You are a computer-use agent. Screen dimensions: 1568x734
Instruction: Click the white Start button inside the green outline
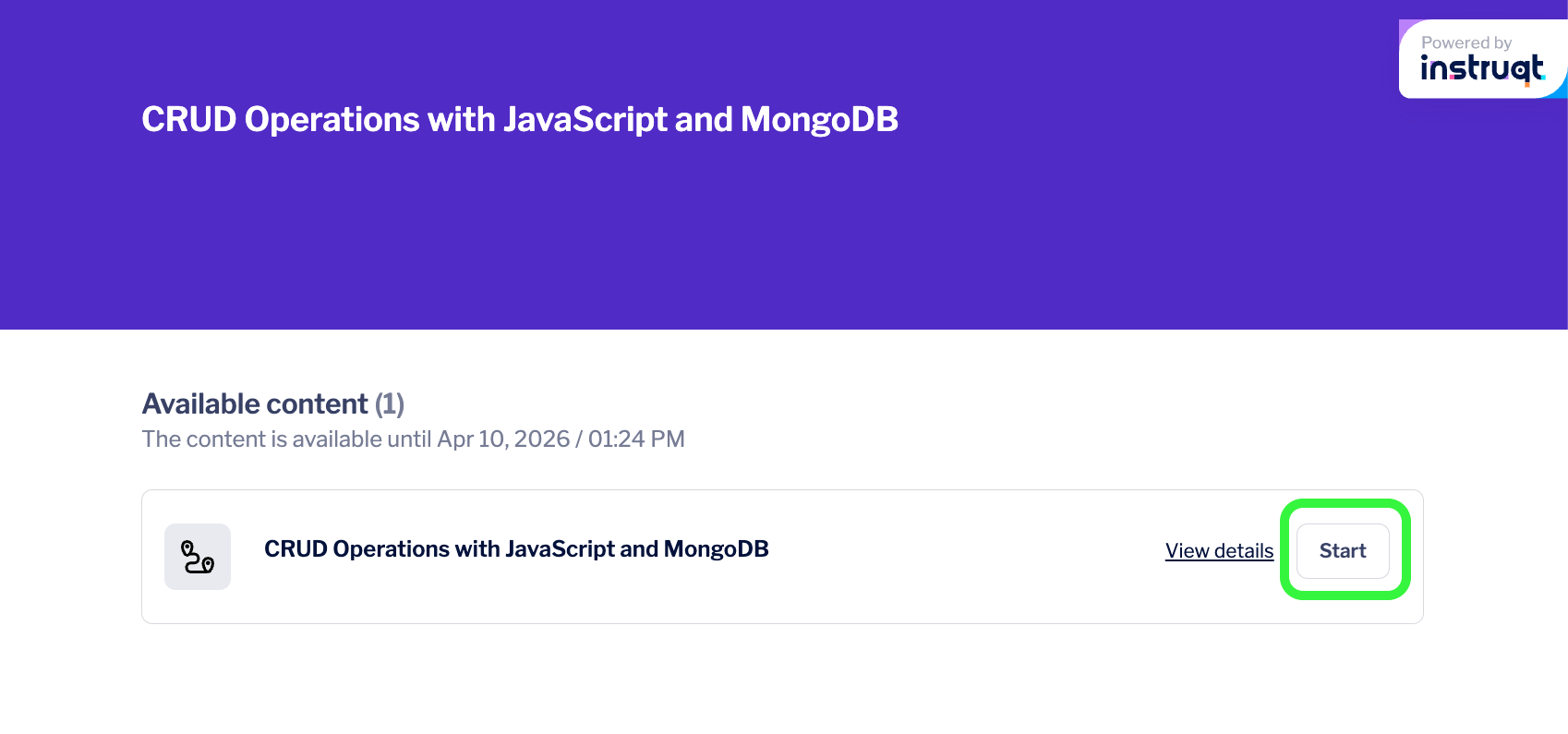[1343, 551]
